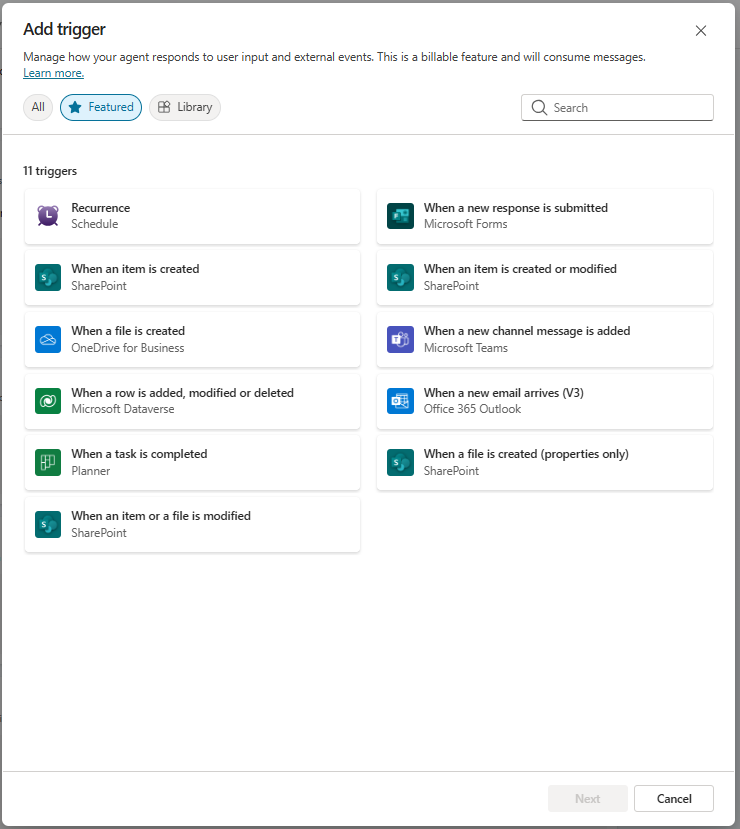Click the 'Add trigger' dialog heading
The width and height of the screenshot is (740, 829).
coord(64,30)
